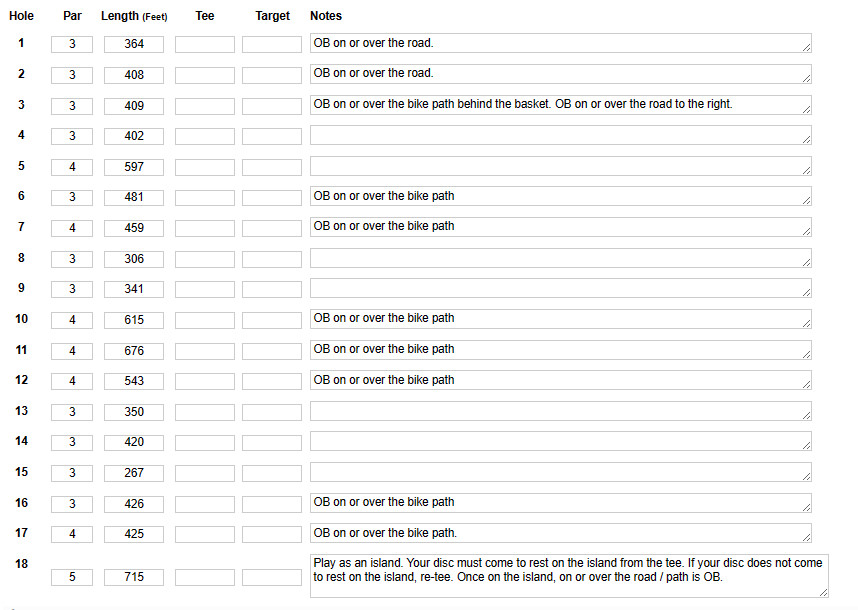This screenshot has width=858, height=610.
Task: Click the Tee field for hole 3
Action: (x=205, y=106)
